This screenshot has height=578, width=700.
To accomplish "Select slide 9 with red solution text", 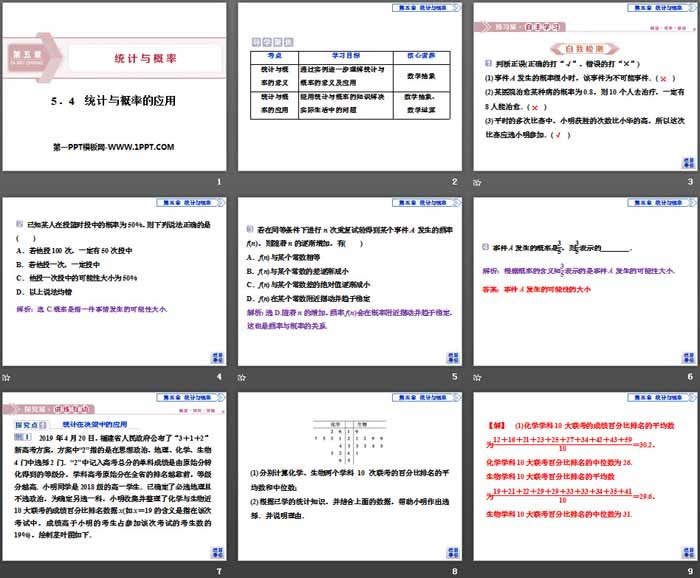I will tap(585, 476).
